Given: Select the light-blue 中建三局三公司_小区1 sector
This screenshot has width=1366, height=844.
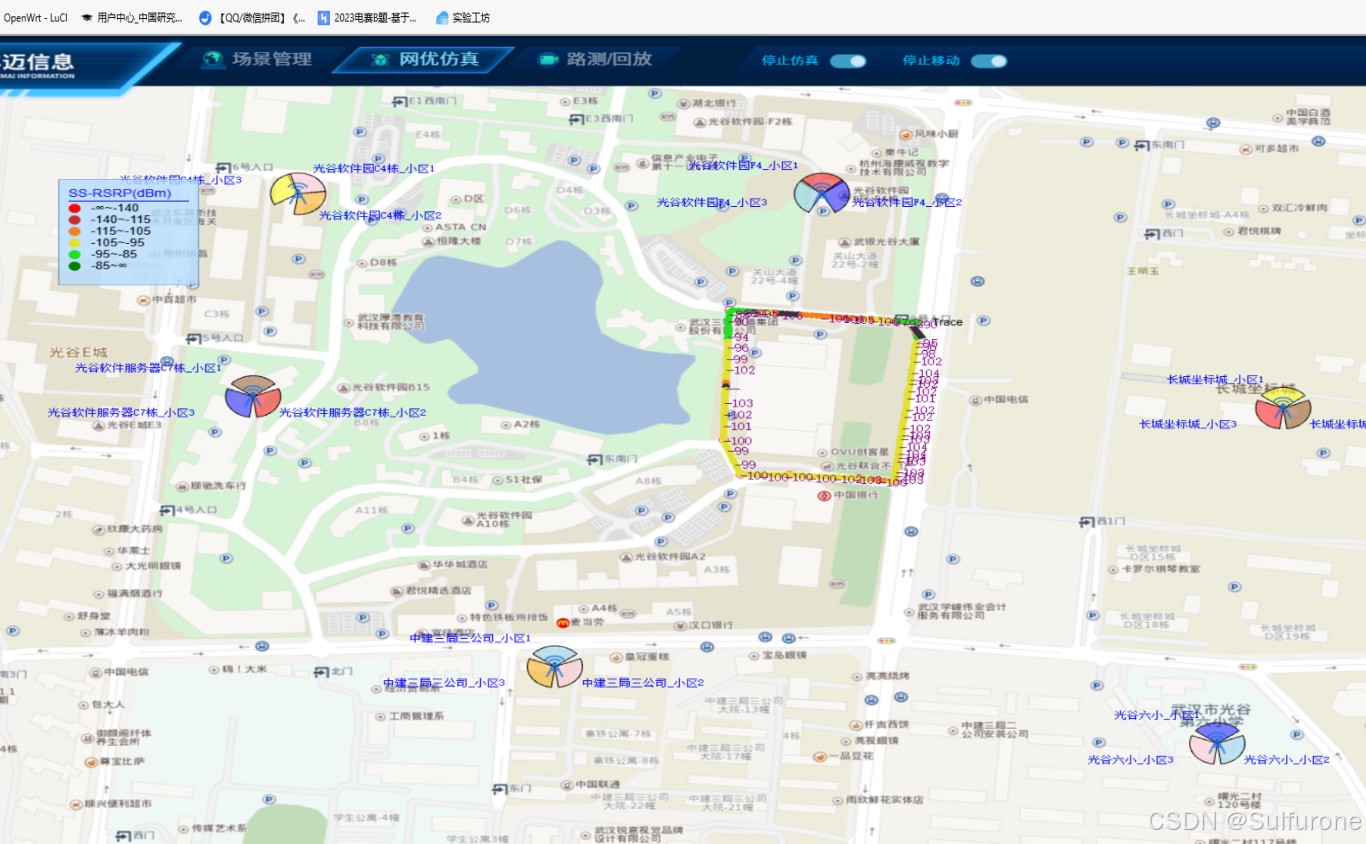Looking at the screenshot, I should pyautogui.click(x=555, y=654).
